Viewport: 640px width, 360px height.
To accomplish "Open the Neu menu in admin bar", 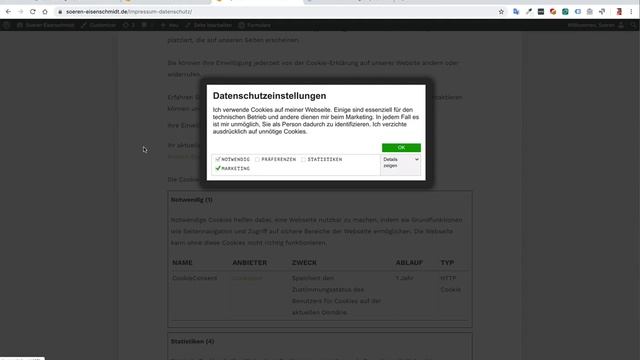I will coord(170,25).
